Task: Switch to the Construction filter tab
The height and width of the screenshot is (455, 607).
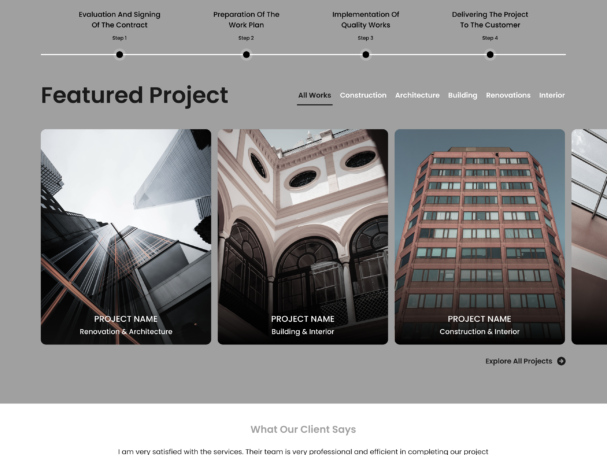Action: pyautogui.click(x=363, y=95)
